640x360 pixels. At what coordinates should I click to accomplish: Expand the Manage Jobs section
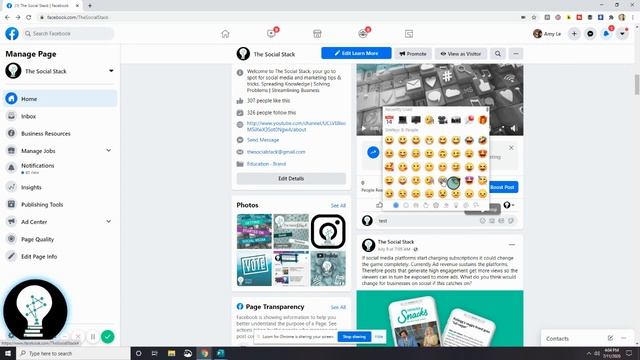click(109, 150)
